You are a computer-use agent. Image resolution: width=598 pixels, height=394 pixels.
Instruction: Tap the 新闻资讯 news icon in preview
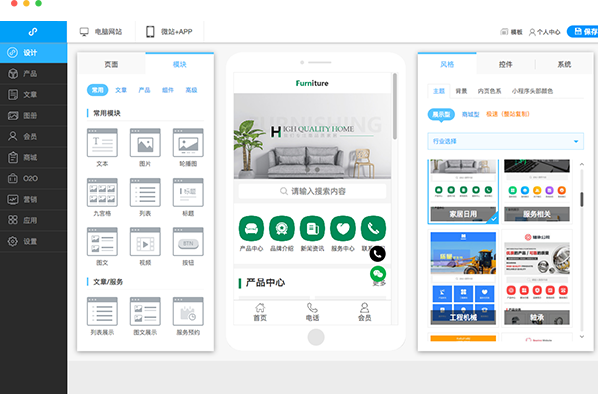coord(312,228)
